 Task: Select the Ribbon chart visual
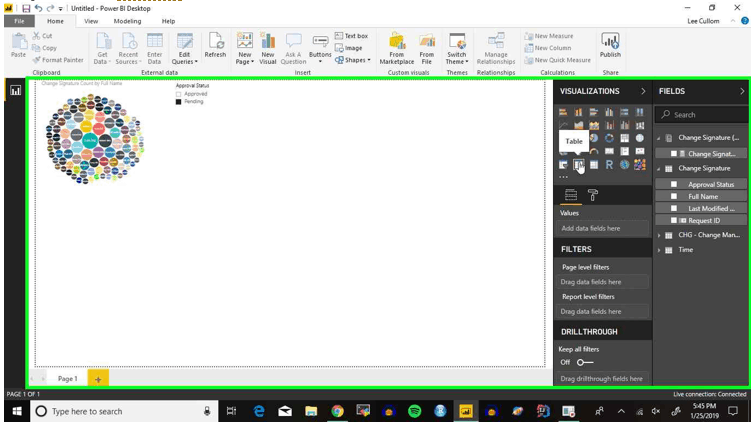pos(640,125)
